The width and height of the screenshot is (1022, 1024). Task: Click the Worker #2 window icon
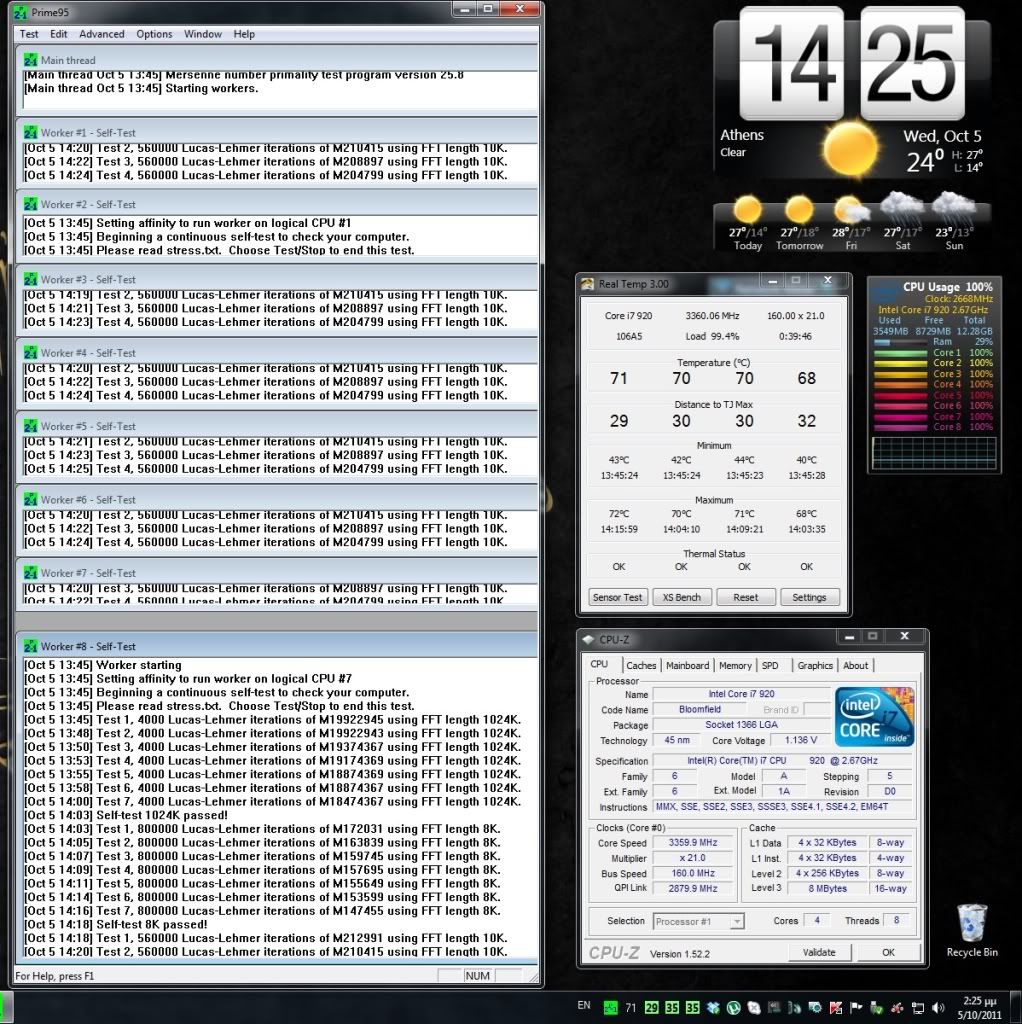click(x=31, y=204)
